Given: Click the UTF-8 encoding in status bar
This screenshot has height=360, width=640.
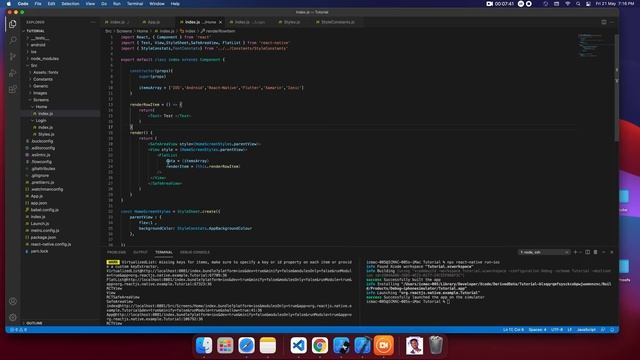Looking at the screenshot, I should (x=557, y=330).
